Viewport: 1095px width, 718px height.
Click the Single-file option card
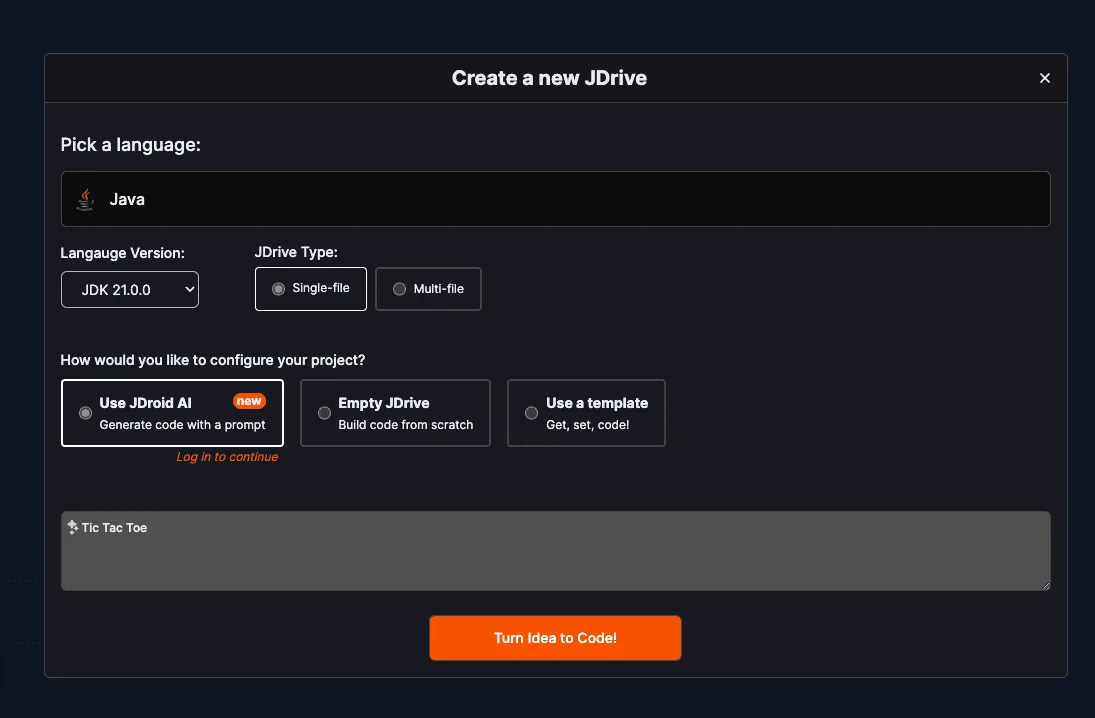[x=311, y=288]
